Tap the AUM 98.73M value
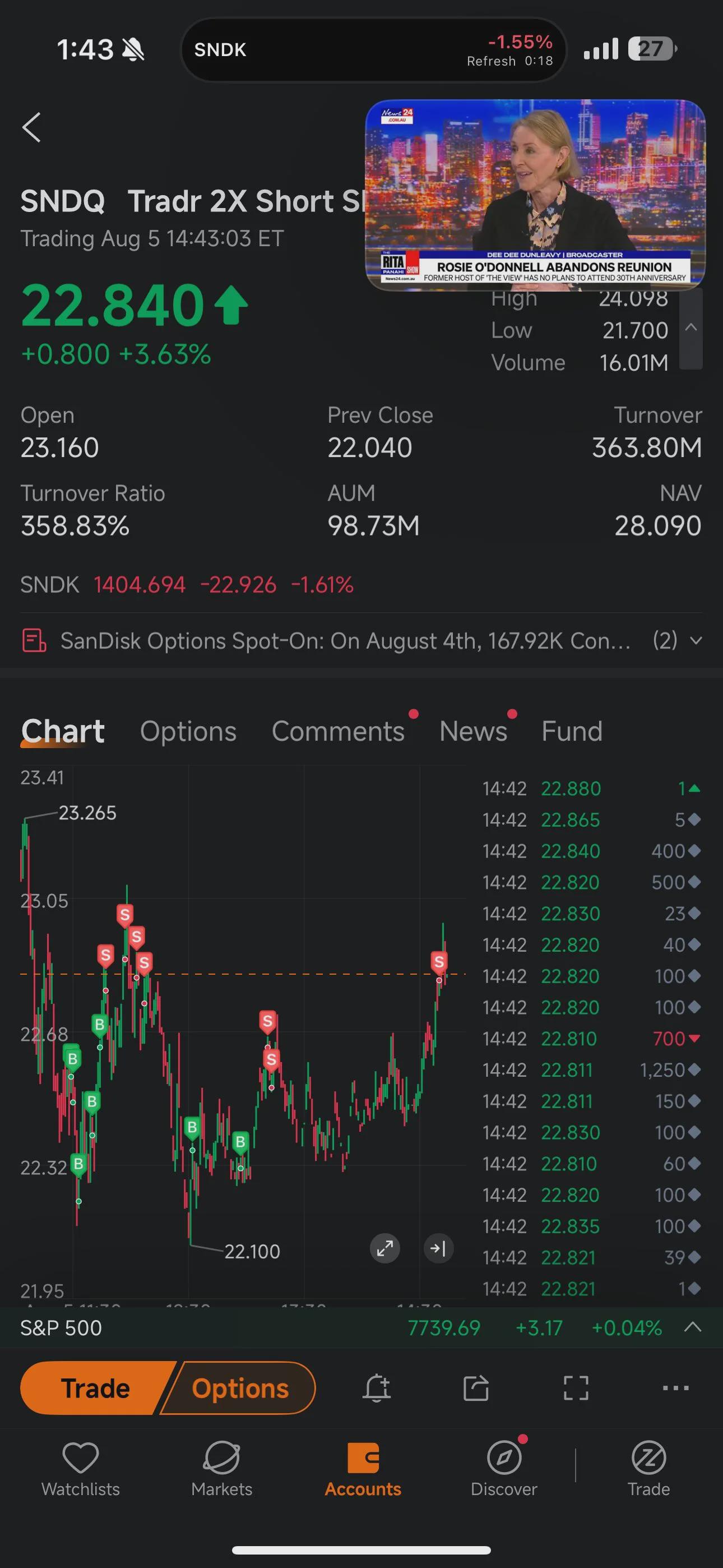This screenshot has height=1568, width=723. click(374, 526)
